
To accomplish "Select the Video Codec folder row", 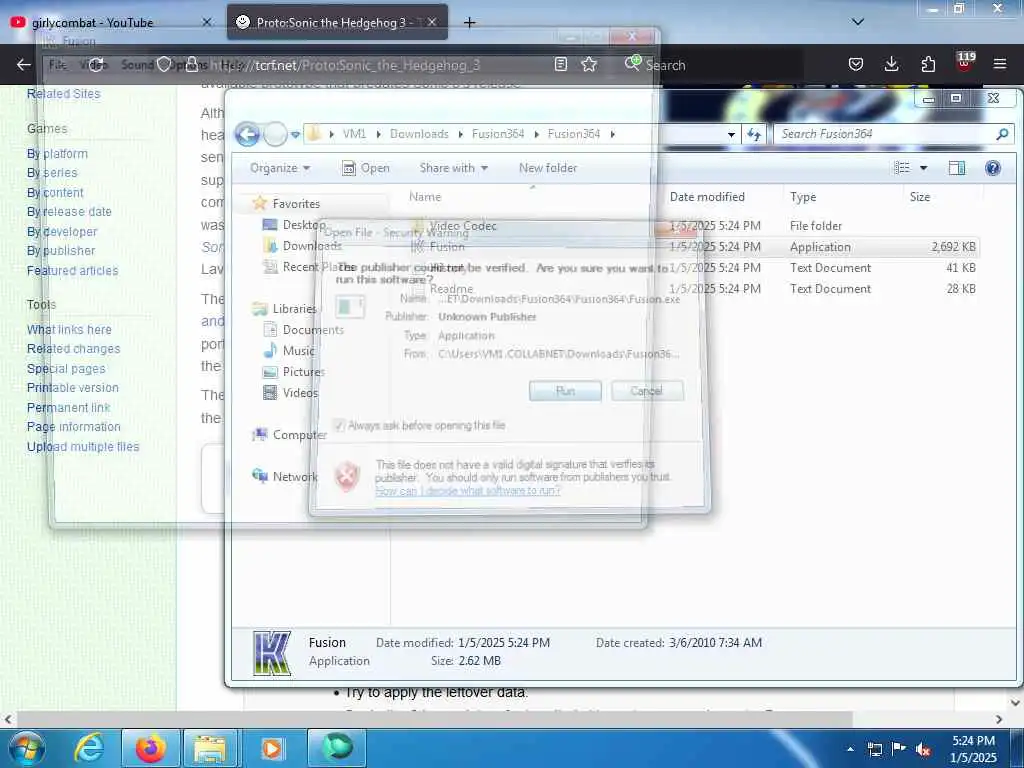I will pos(692,226).
